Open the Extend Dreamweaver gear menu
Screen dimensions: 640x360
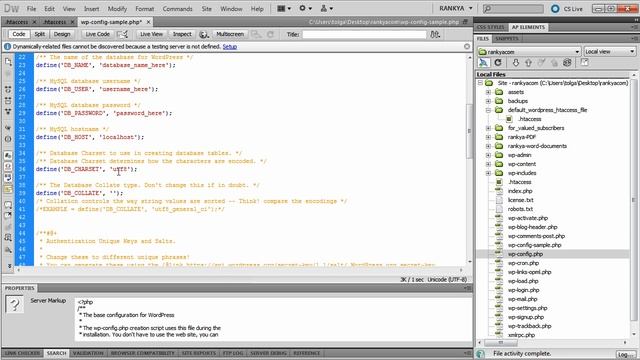click(305, 8)
